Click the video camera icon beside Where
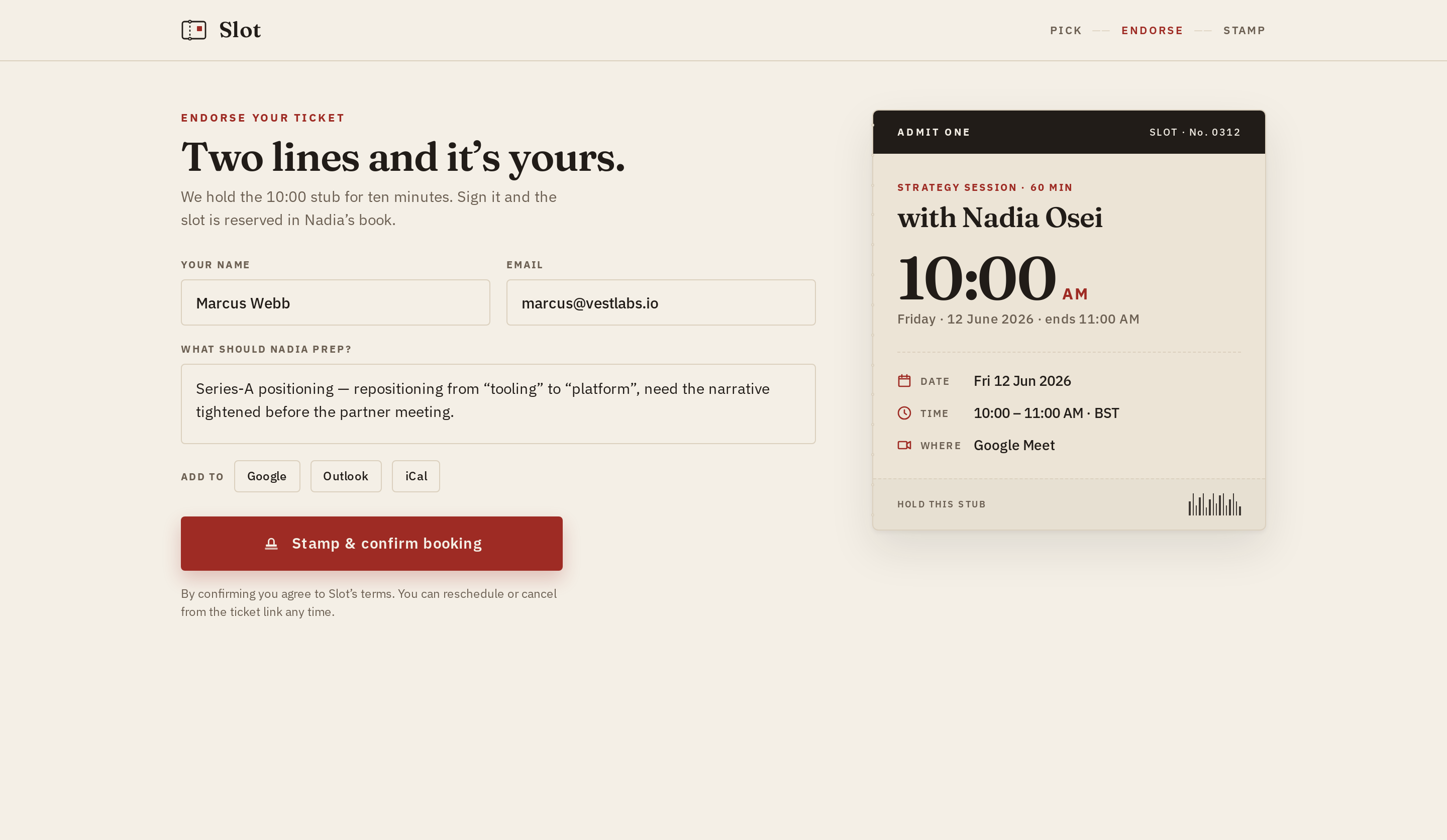 point(904,445)
